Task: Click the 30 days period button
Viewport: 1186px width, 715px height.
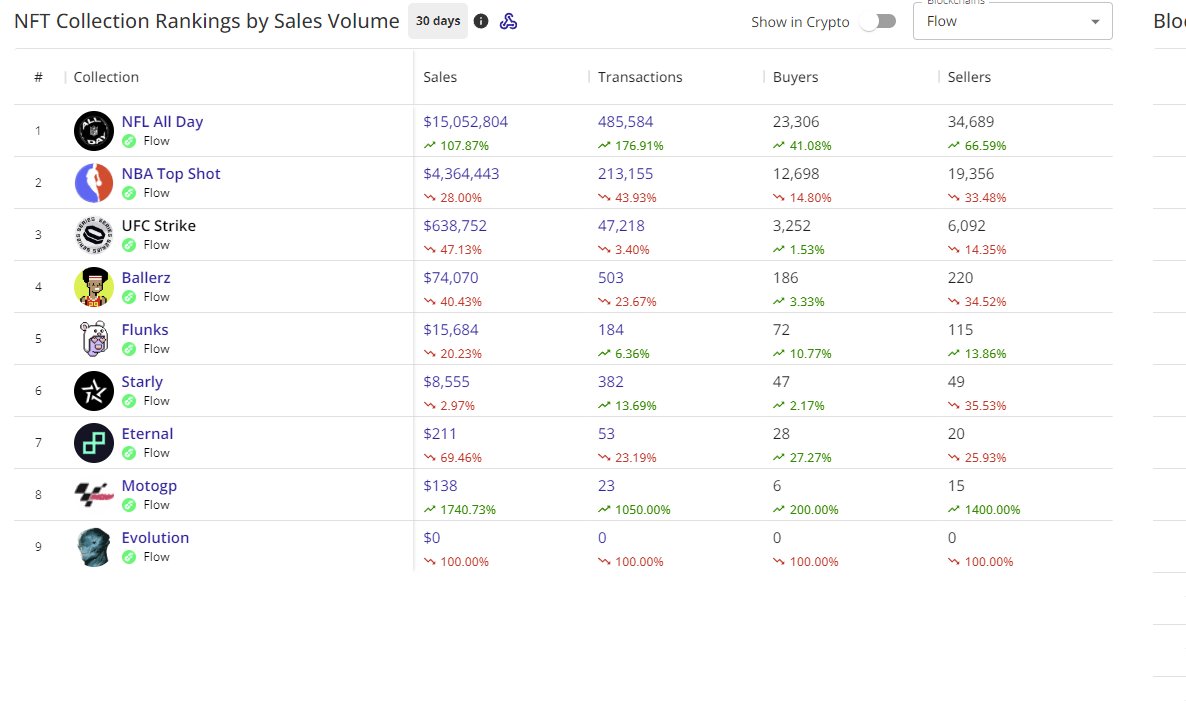Action: click(x=438, y=21)
